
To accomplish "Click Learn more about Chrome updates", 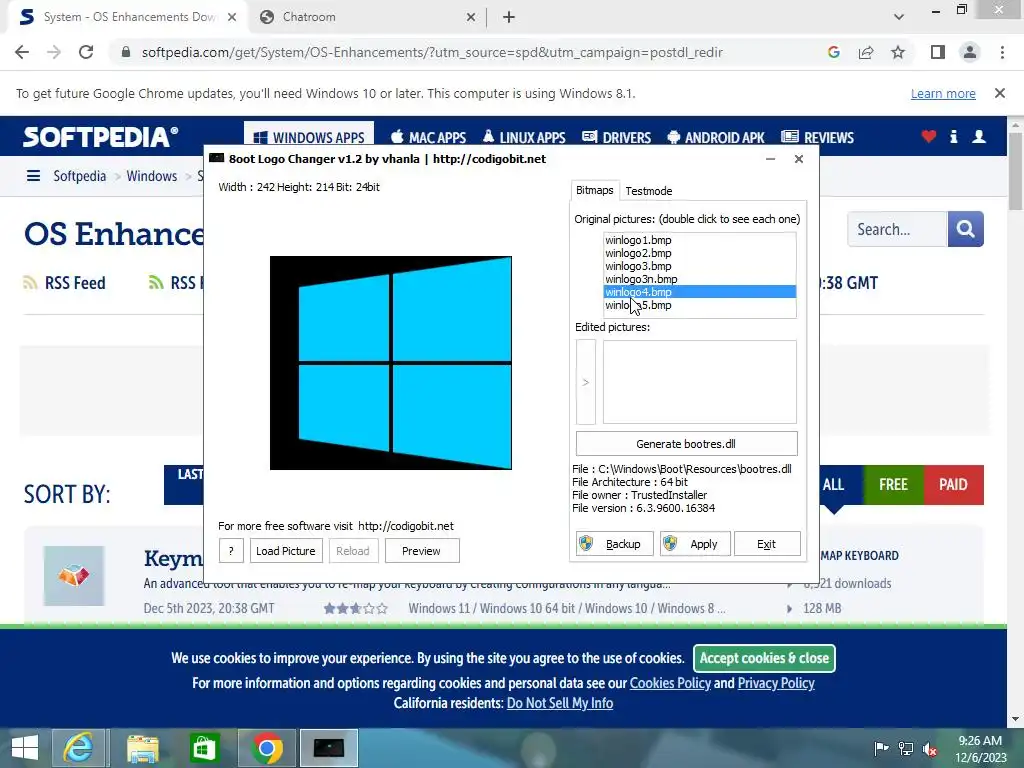I will (943, 93).
